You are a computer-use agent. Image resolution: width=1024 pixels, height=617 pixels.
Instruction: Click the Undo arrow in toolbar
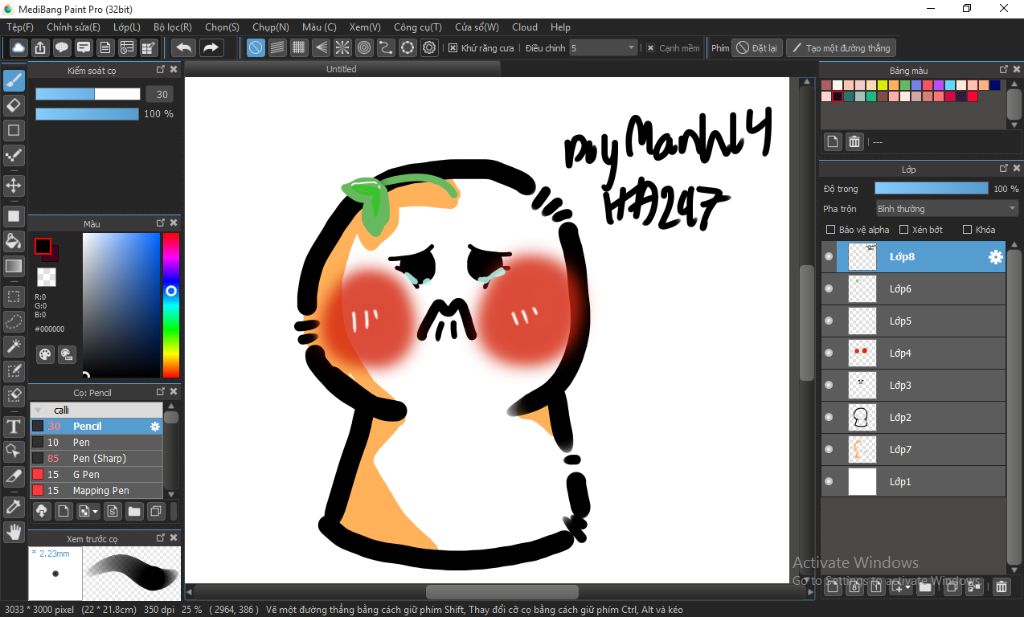[185, 48]
